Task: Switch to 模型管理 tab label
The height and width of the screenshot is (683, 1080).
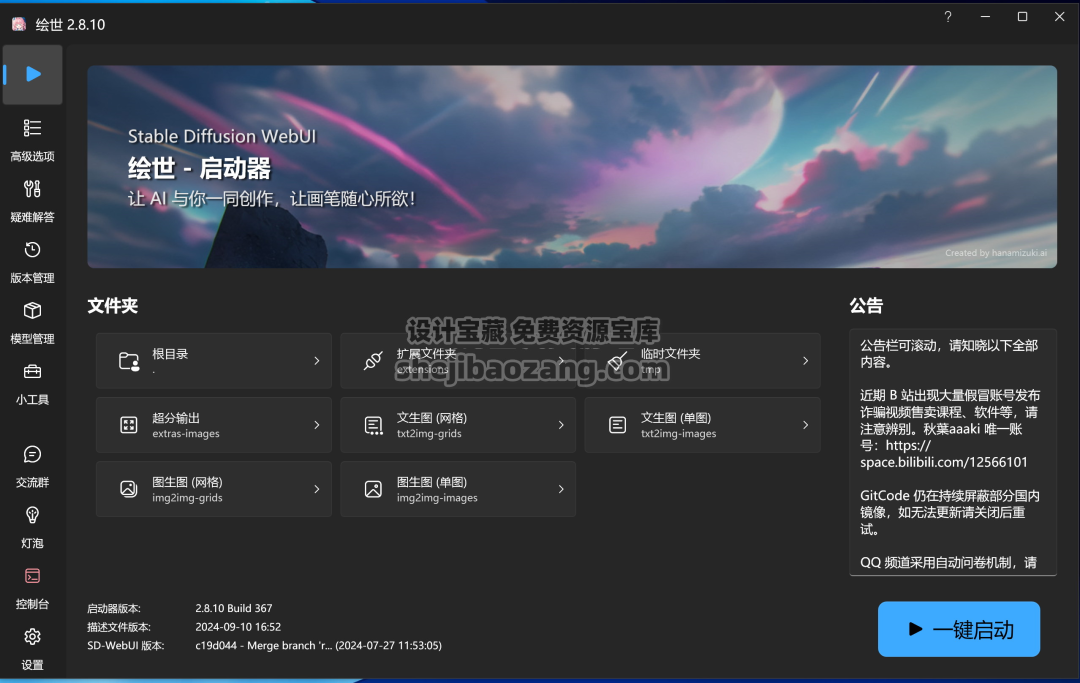Action: click(x=32, y=339)
